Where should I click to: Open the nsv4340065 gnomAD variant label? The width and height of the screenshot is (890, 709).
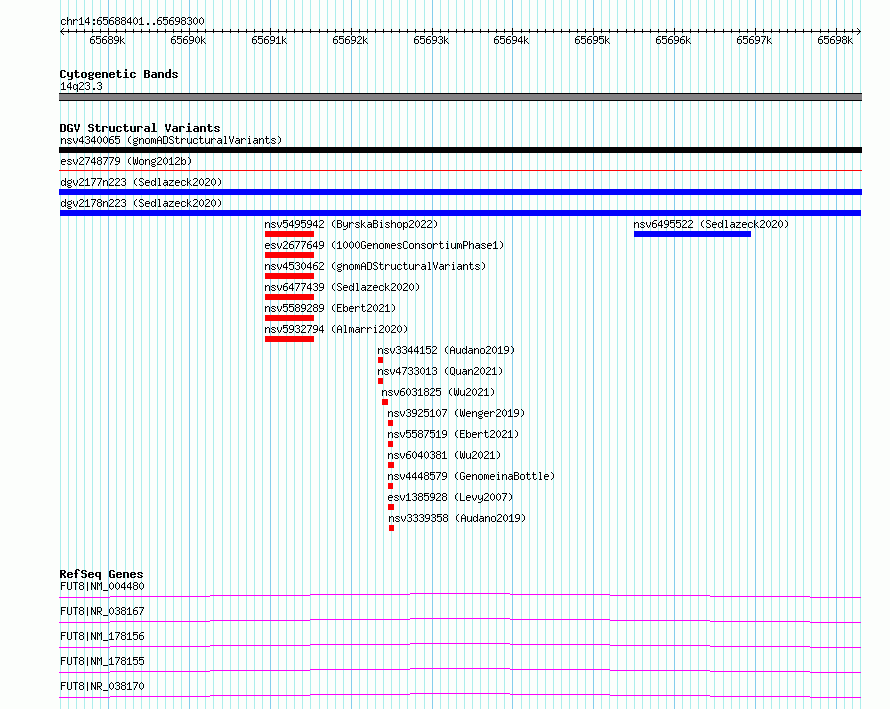point(171,140)
